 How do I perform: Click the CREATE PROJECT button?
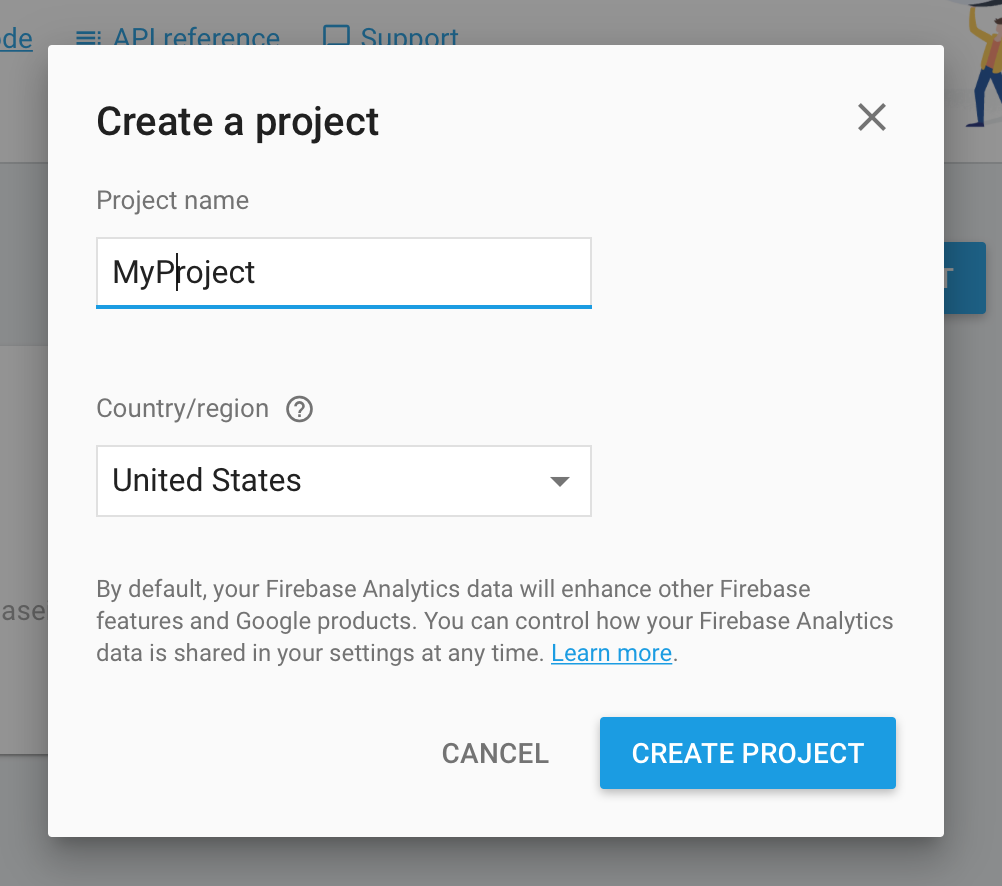[x=747, y=753]
